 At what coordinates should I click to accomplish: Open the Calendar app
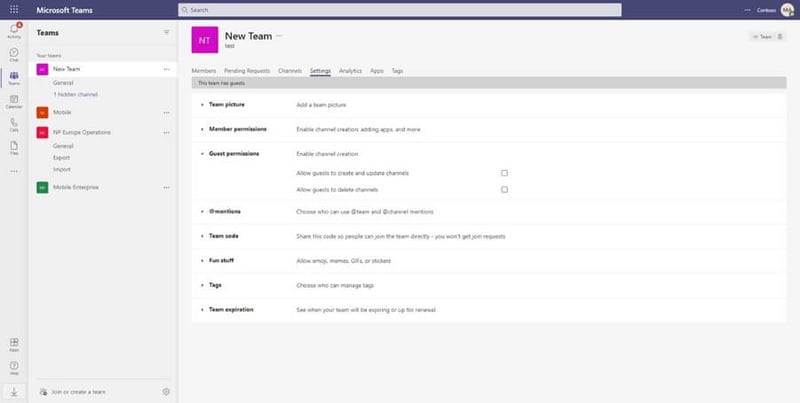pyautogui.click(x=14, y=102)
